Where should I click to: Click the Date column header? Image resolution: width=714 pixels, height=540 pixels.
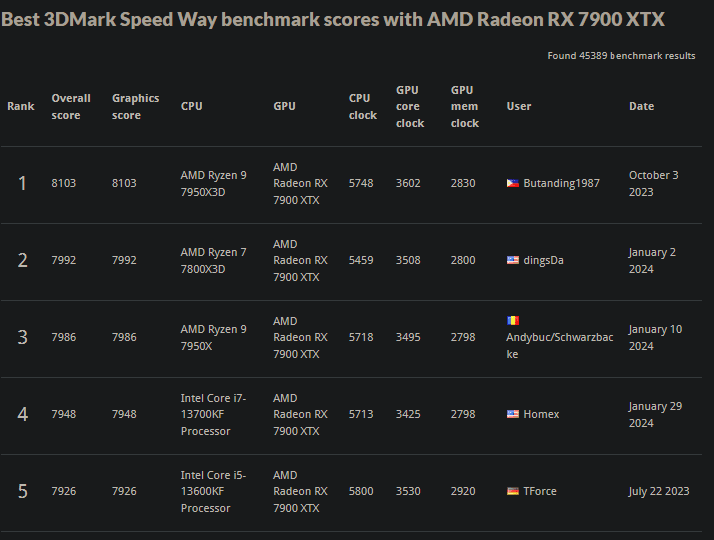(642, 106)
